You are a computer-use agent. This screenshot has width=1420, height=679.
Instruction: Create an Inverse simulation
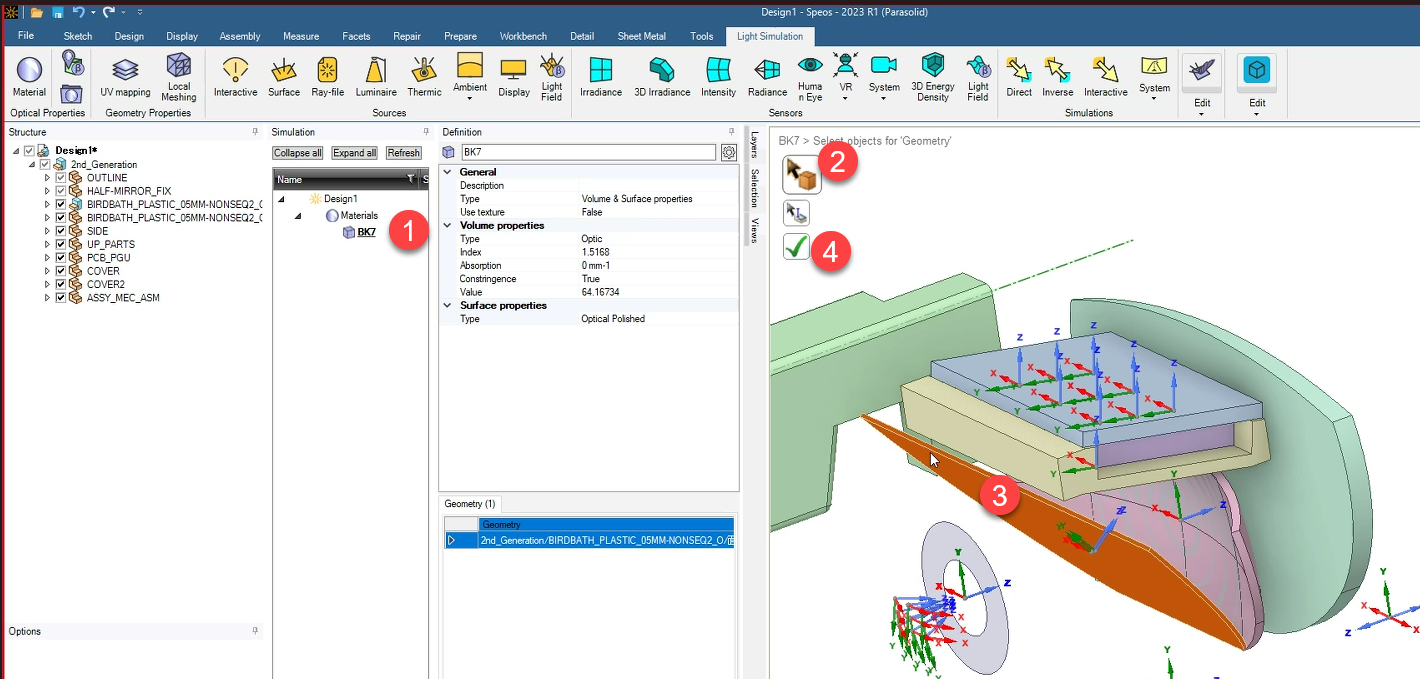coord(1057,77)
